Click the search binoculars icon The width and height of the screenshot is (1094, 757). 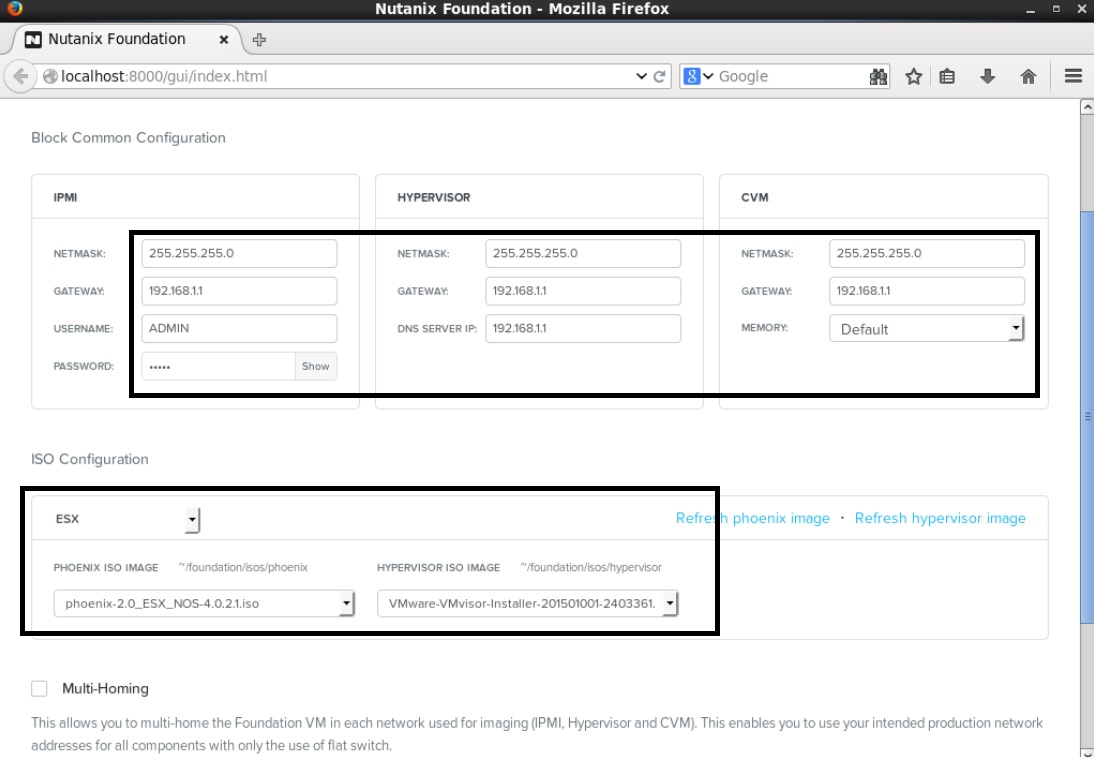879,76
